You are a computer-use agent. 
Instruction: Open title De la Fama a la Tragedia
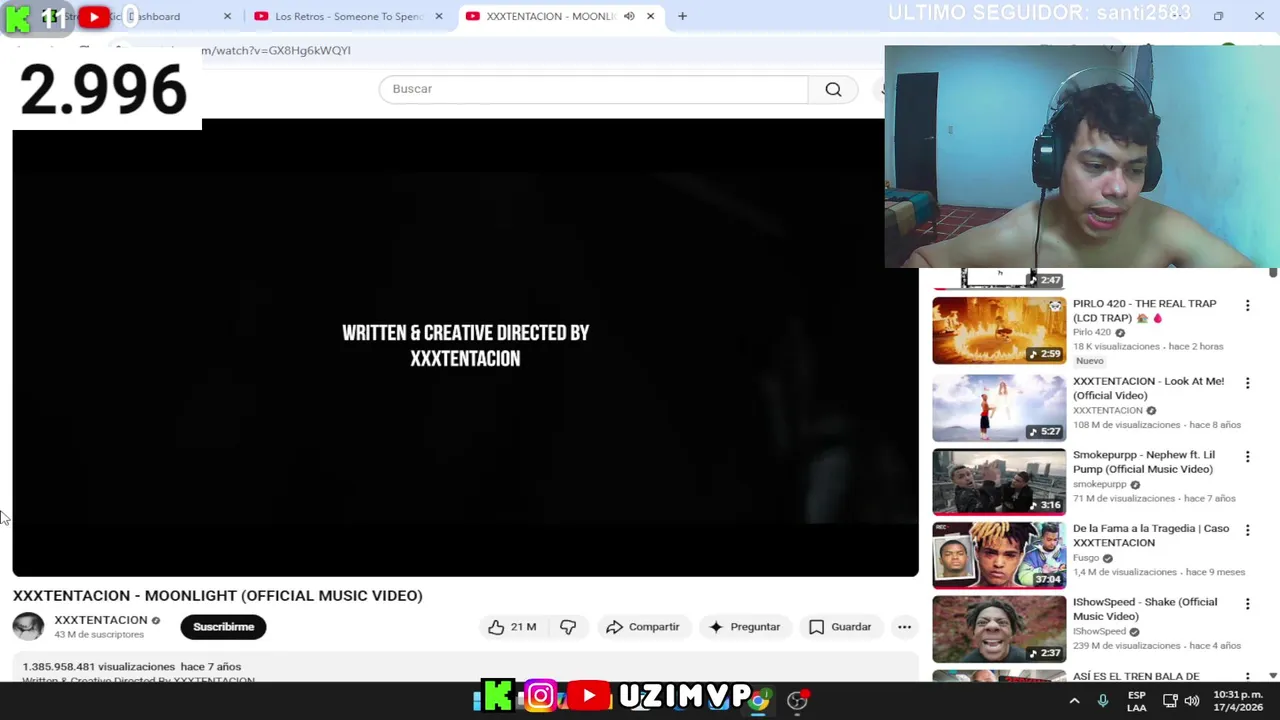pos(1151,535)
